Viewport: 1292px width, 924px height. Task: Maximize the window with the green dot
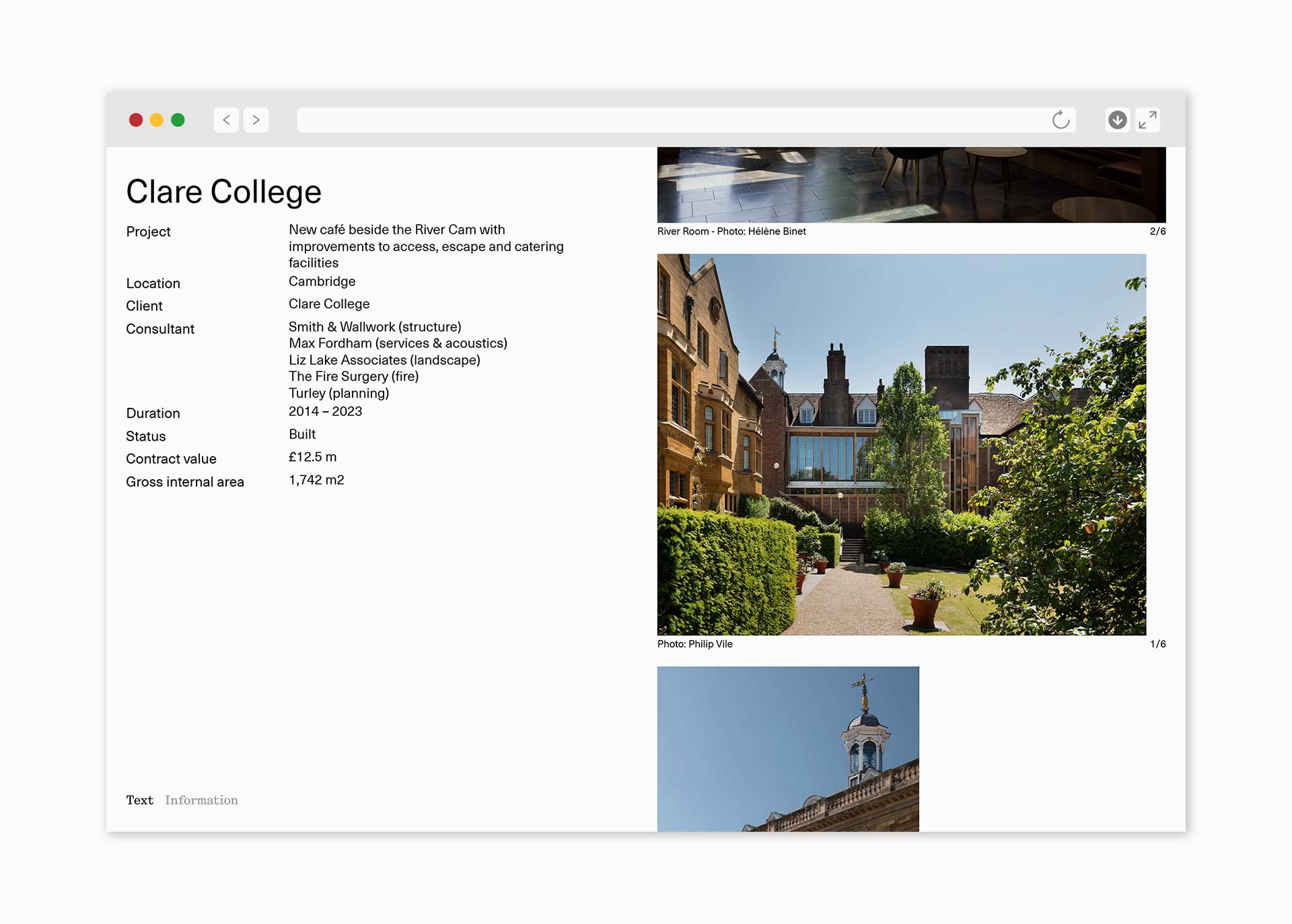coord(178,120)
